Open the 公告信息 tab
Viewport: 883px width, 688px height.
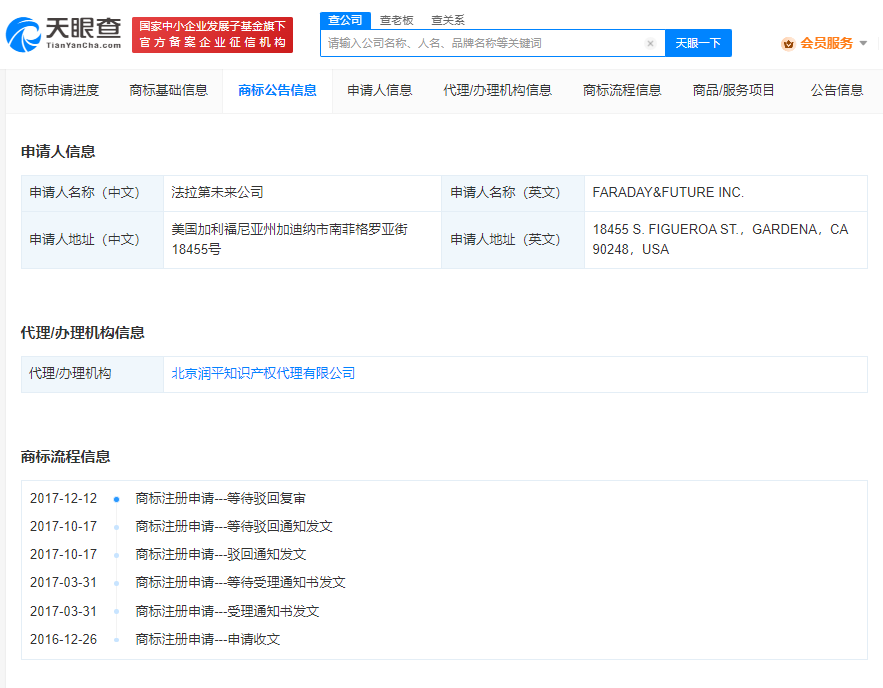pyautogui.click(x=837, y=90)
